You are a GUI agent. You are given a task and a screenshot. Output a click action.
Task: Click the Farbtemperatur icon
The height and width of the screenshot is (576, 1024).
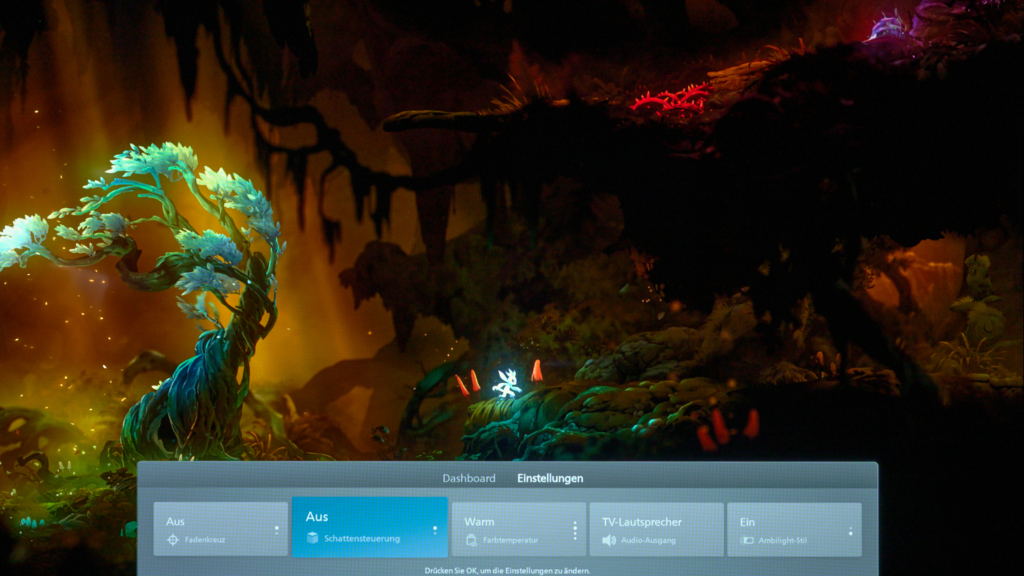point(471,540)
